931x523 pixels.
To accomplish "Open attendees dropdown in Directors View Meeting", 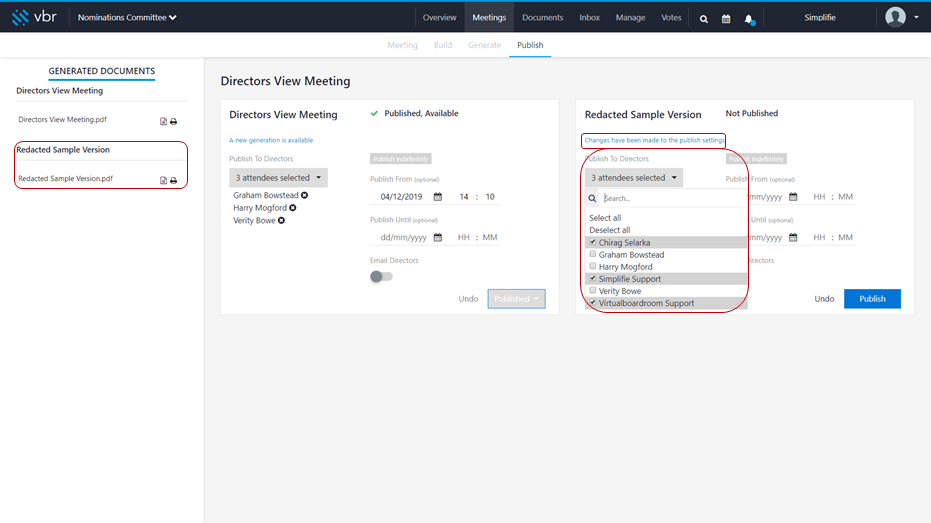I will click(278, 177).
